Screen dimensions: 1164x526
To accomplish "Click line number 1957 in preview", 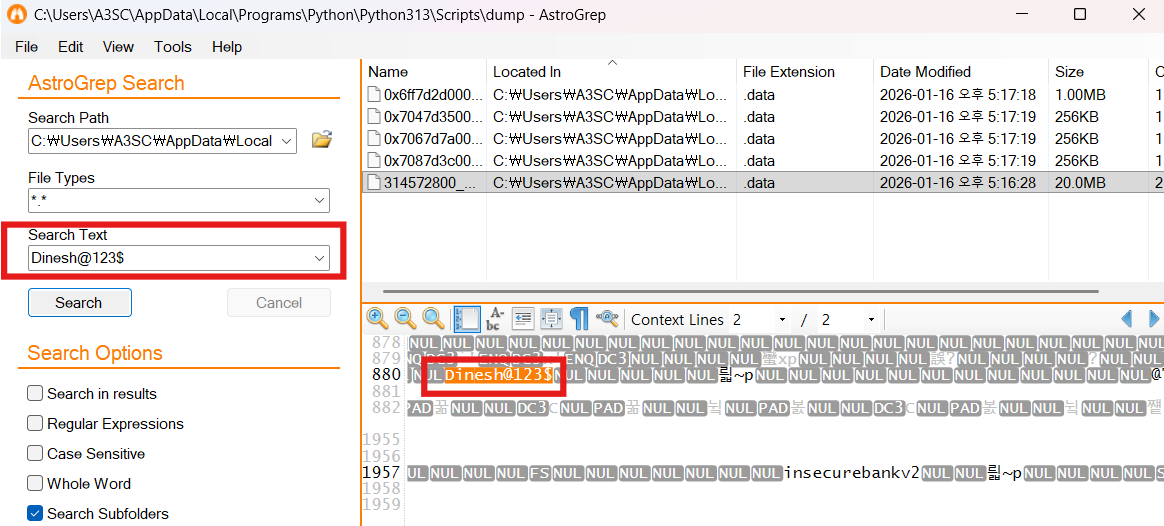I will coord(382,473).
